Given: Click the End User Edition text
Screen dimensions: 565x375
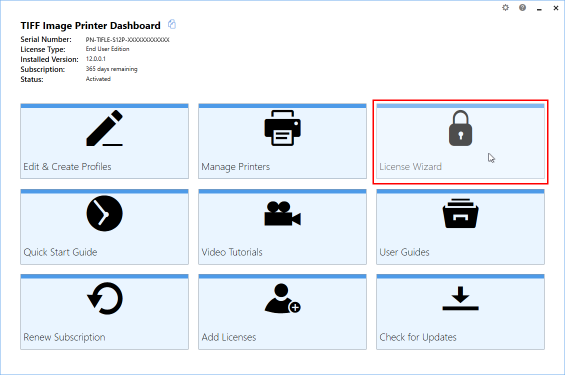Looking at the screenshot, I should pyautogui.click(x=107, y=49).
